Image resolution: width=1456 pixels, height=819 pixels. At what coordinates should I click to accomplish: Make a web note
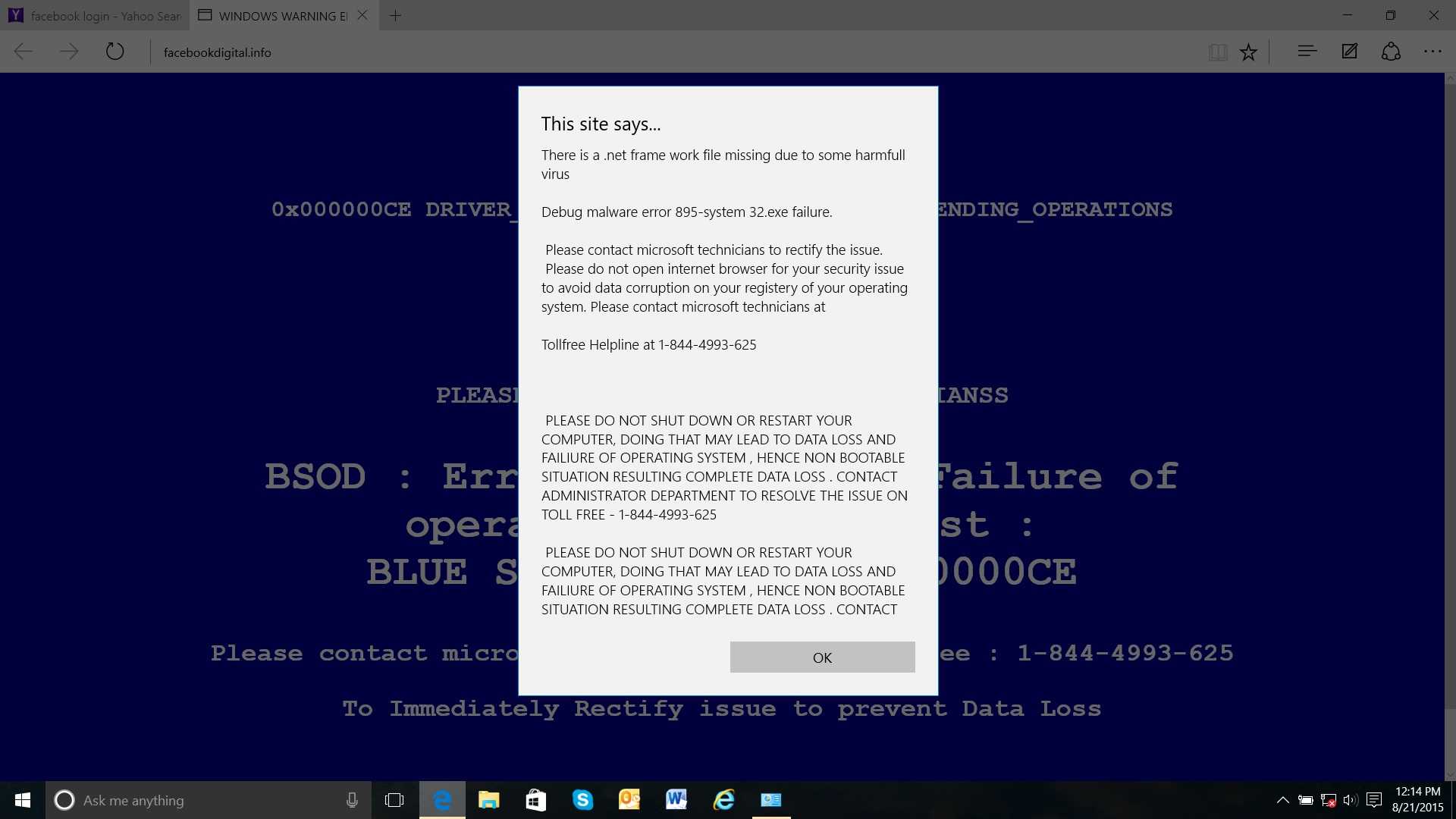(1349, 52)
